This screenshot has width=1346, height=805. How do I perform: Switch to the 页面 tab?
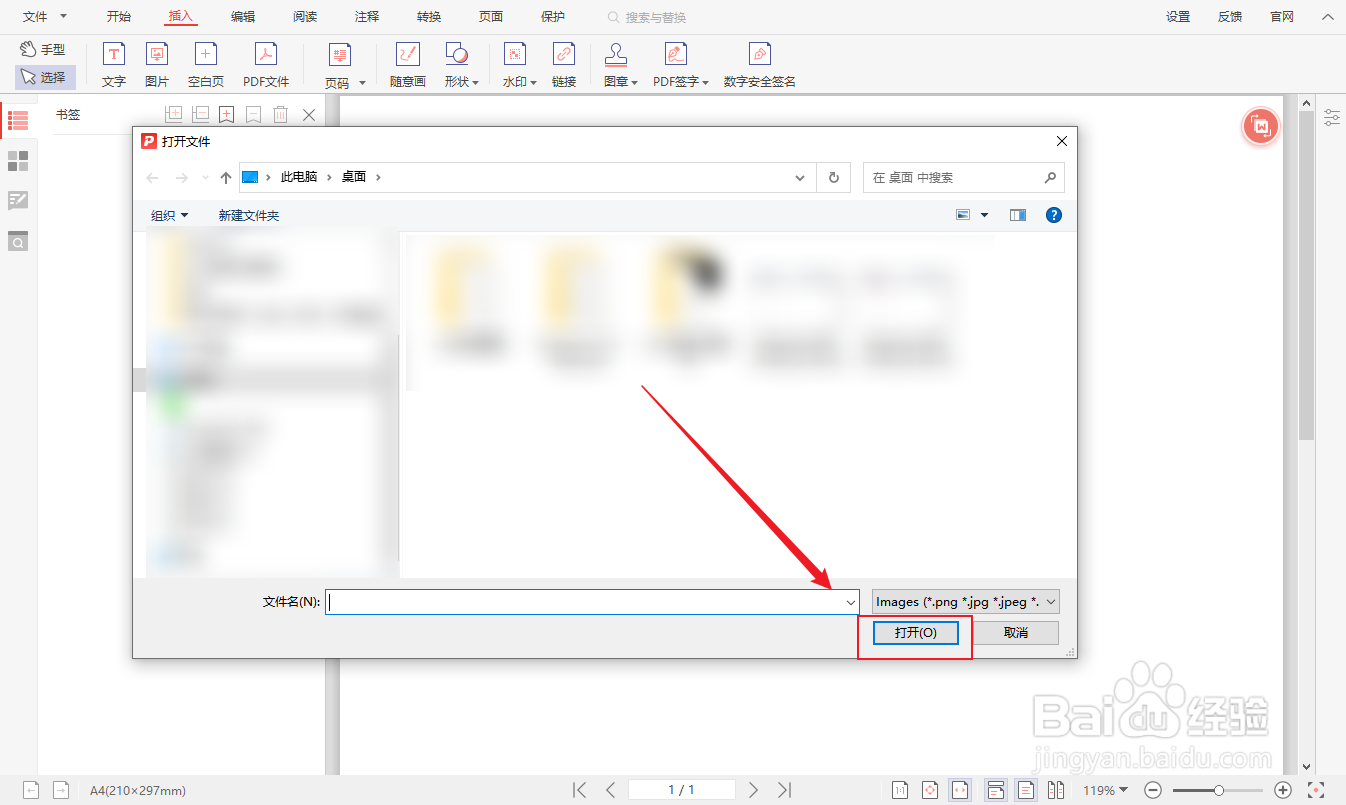tap(491, 17)
